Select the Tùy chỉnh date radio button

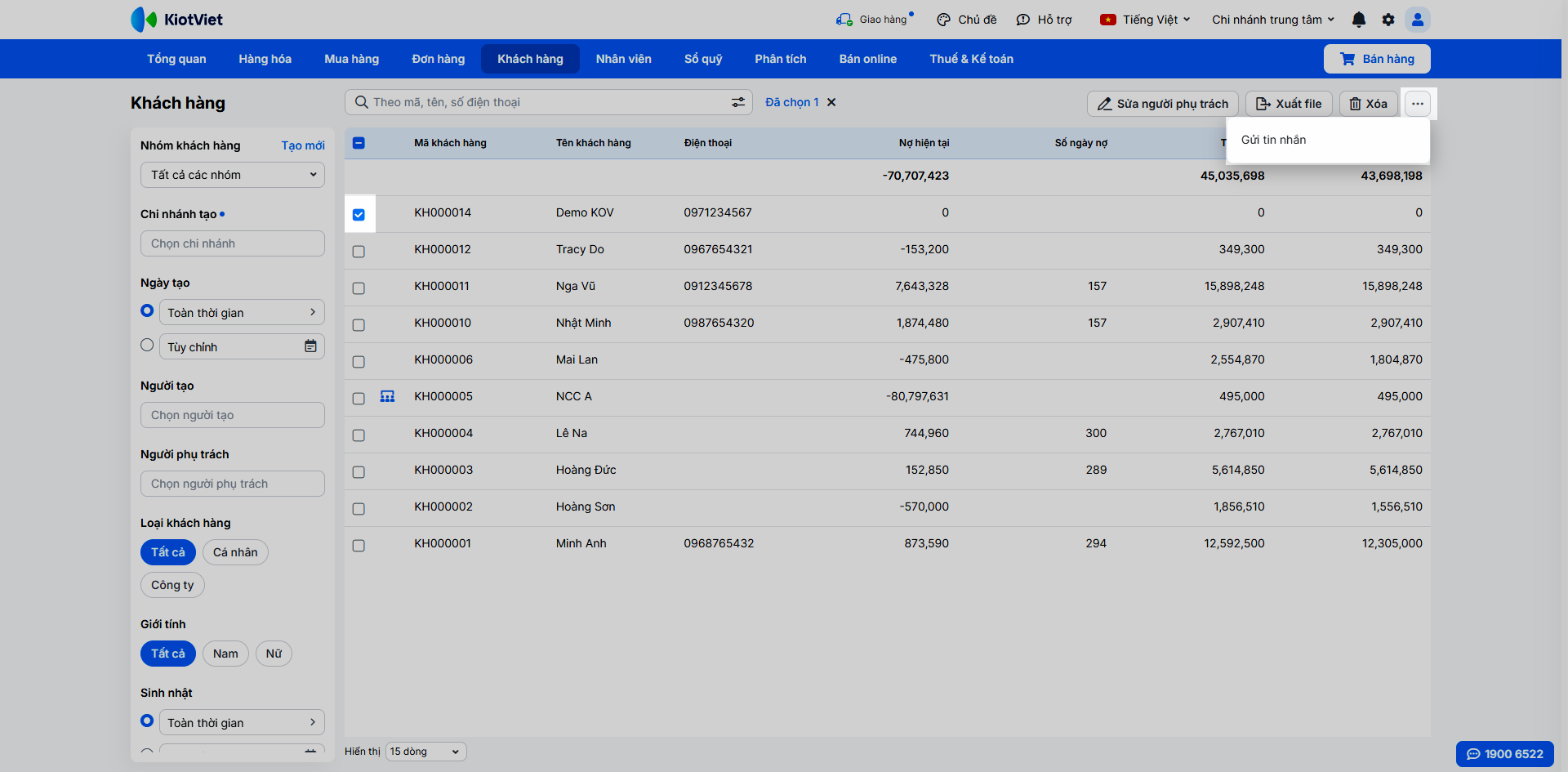[147, 346]
